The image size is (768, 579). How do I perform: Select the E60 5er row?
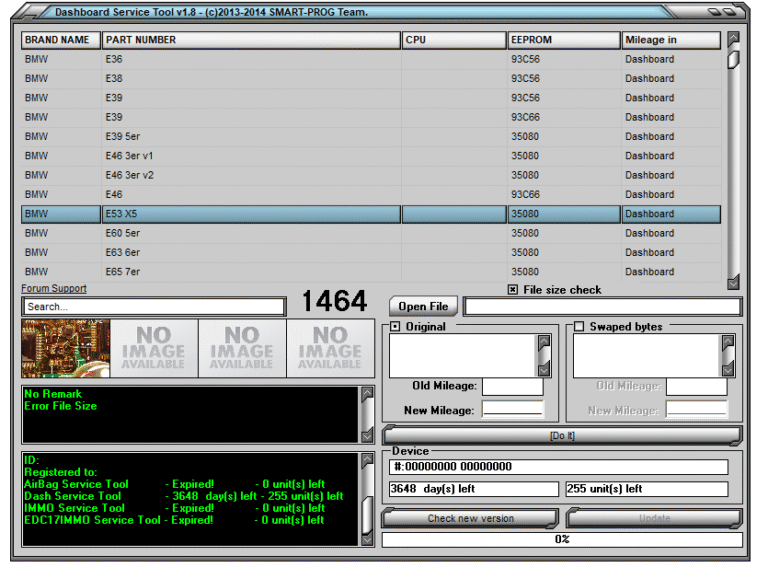point(371,233)
